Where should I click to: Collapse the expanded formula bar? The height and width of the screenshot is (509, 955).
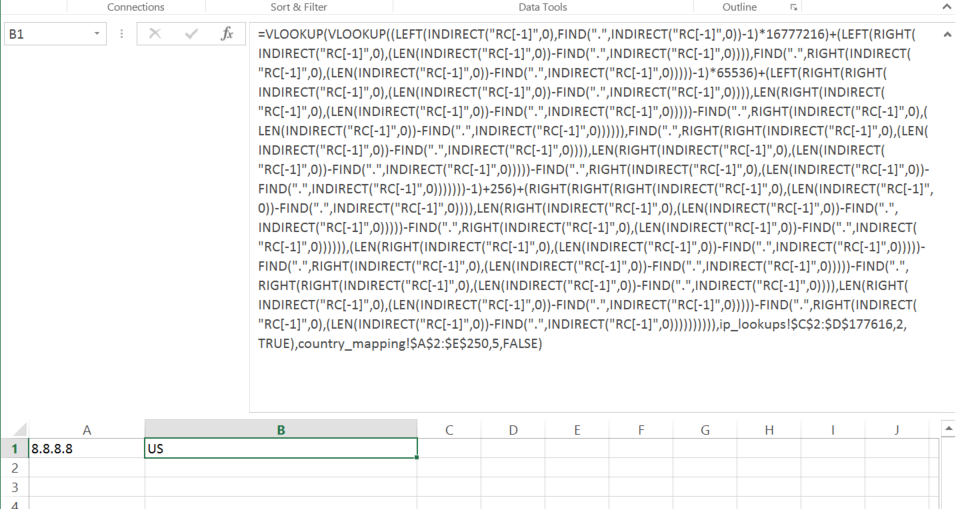[947, 35]
